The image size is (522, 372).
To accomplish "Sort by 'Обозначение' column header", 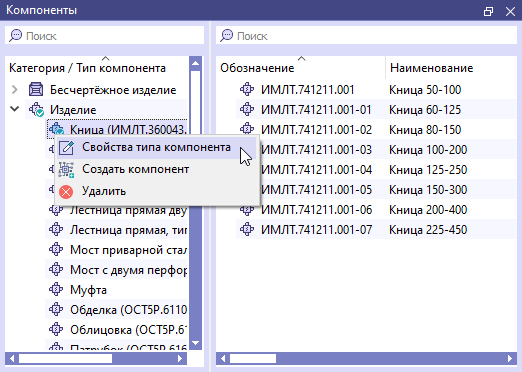I will (x=257, y=68).
